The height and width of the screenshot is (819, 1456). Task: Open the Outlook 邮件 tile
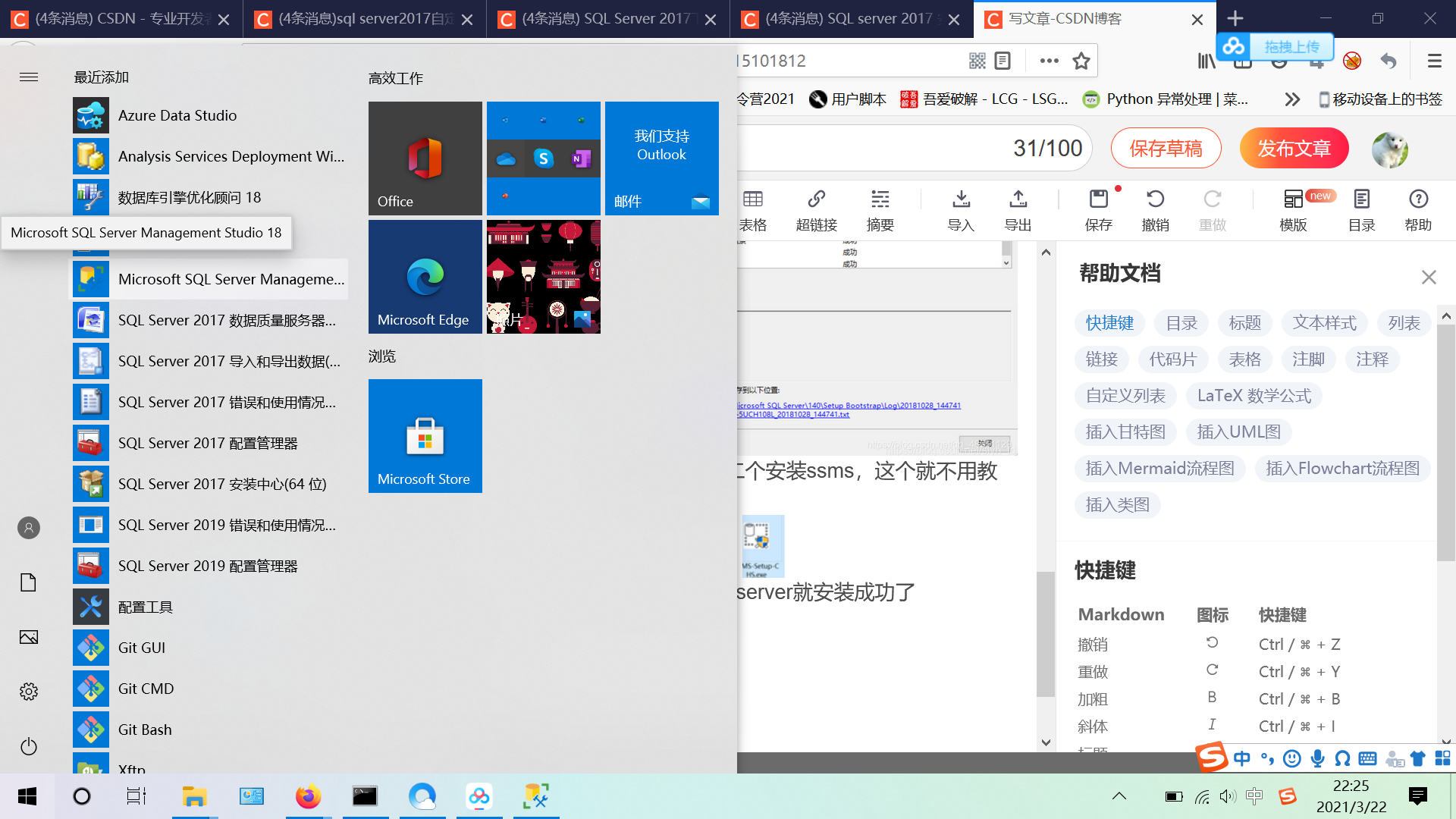[x=662, y=158]
